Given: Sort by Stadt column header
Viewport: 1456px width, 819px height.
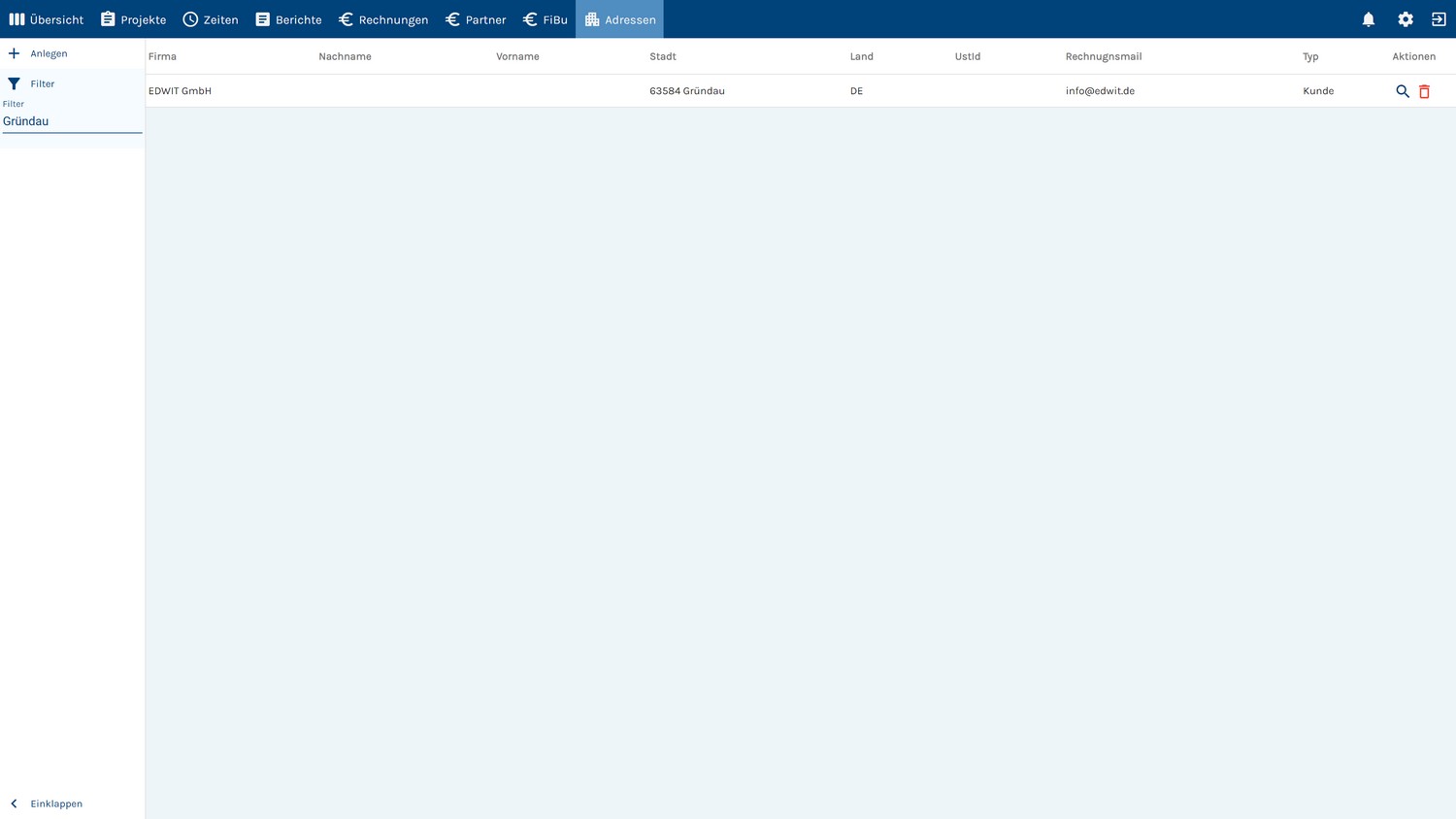Looking at the screenshot, I should pyautogui.click(x=663, y=56).
